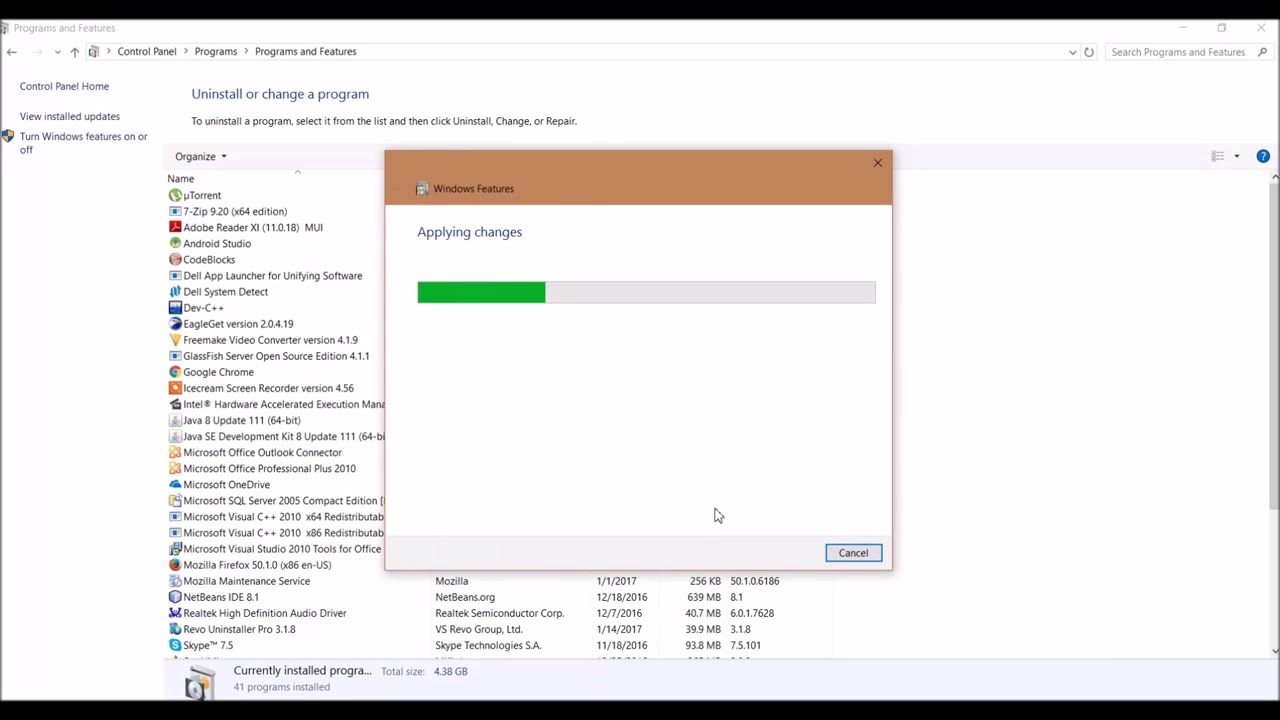
Task: Open the Organize dropdown
Action: 201,156
